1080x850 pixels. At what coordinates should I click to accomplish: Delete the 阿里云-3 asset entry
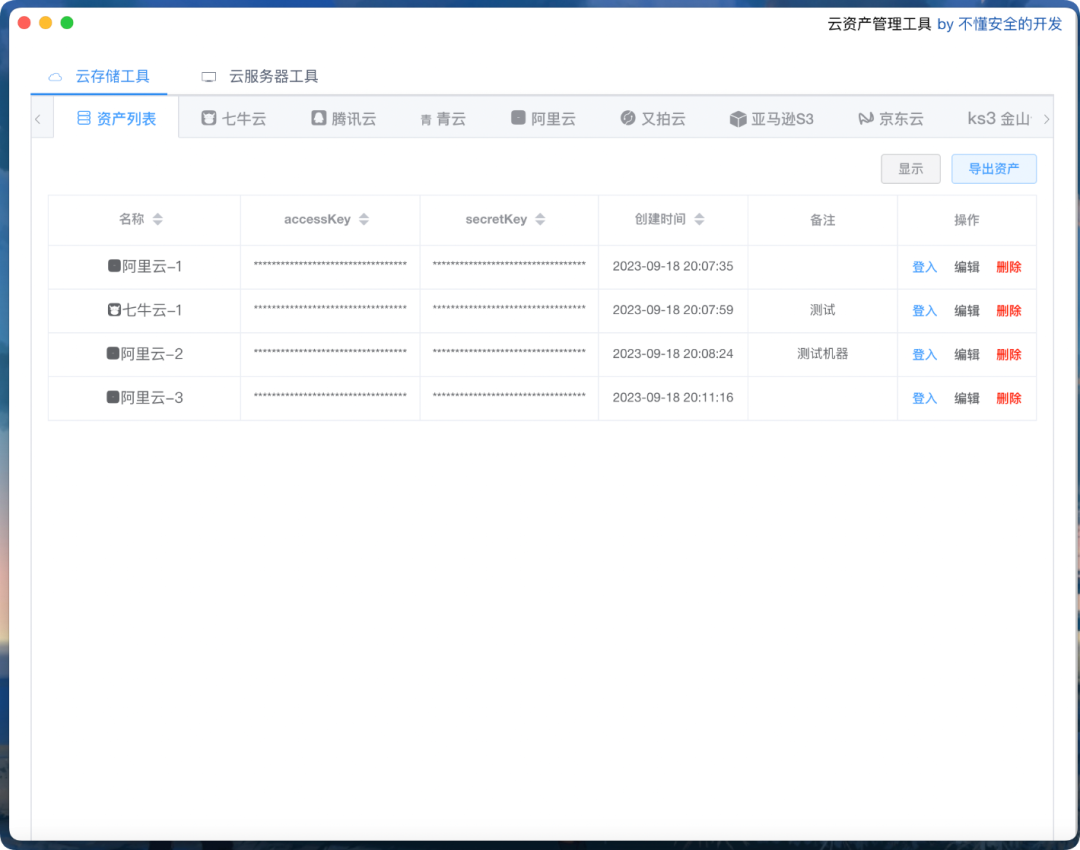pos(1008,398)
